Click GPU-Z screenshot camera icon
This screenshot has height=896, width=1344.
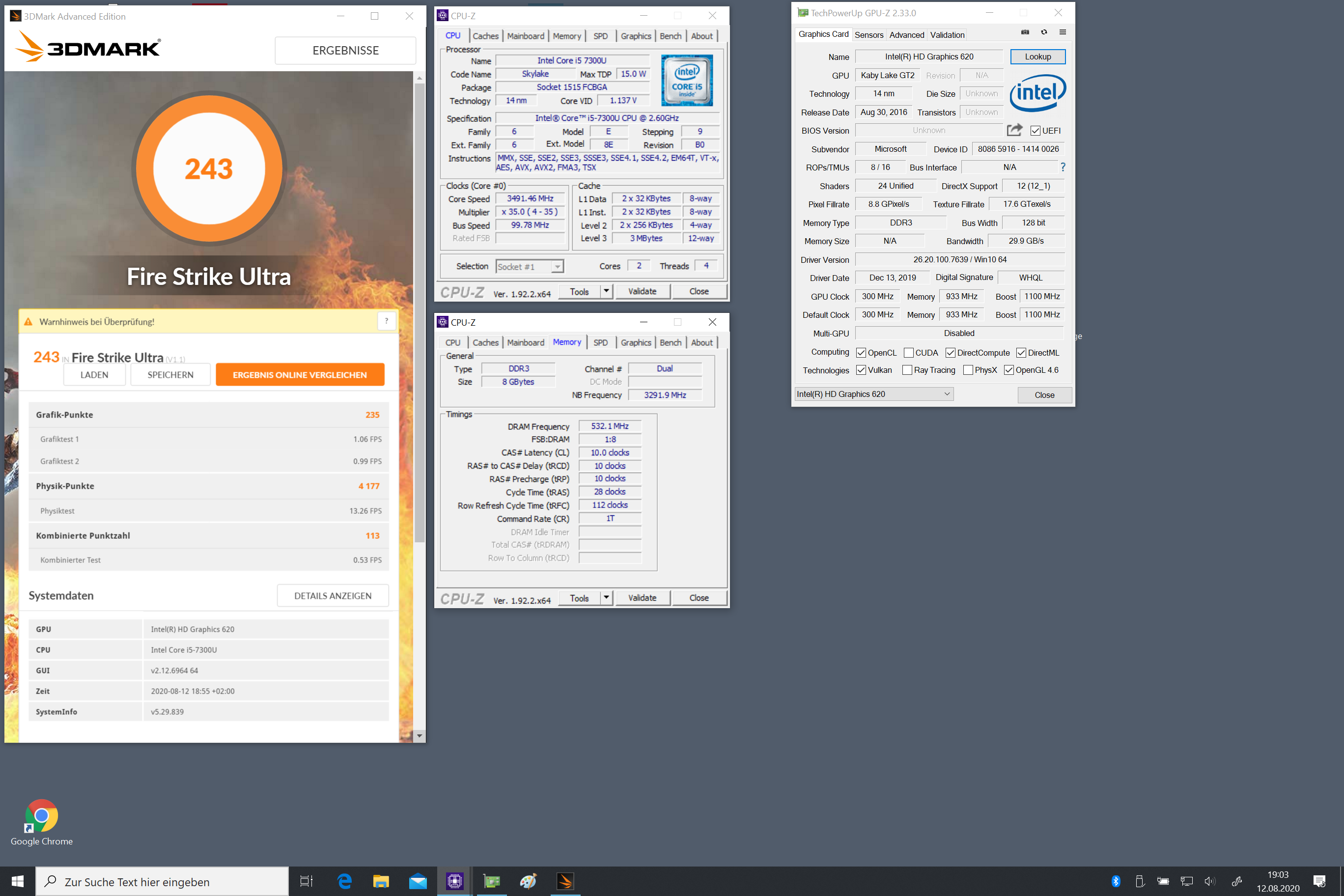1025,32
